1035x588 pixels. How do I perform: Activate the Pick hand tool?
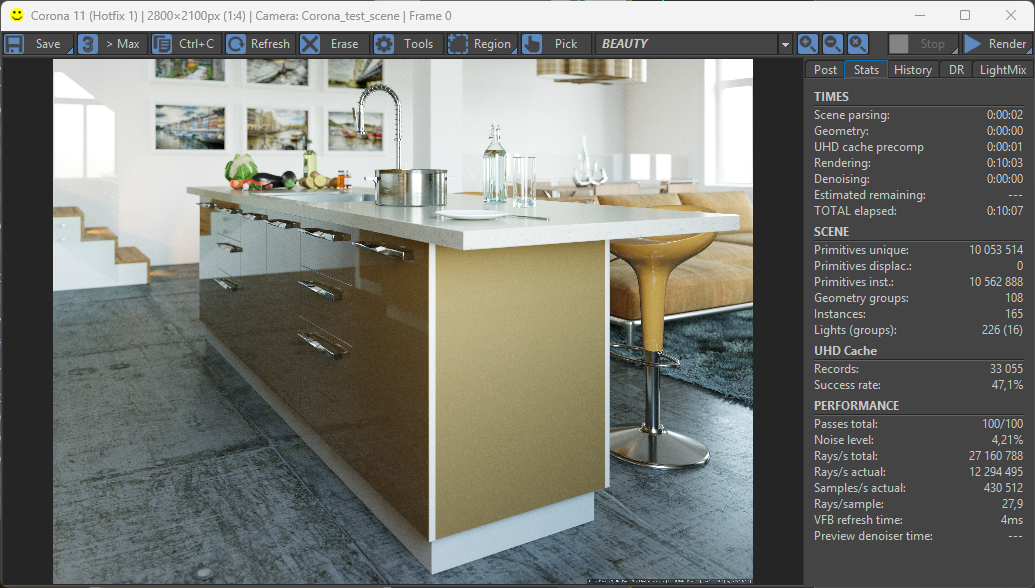[553, 44]
